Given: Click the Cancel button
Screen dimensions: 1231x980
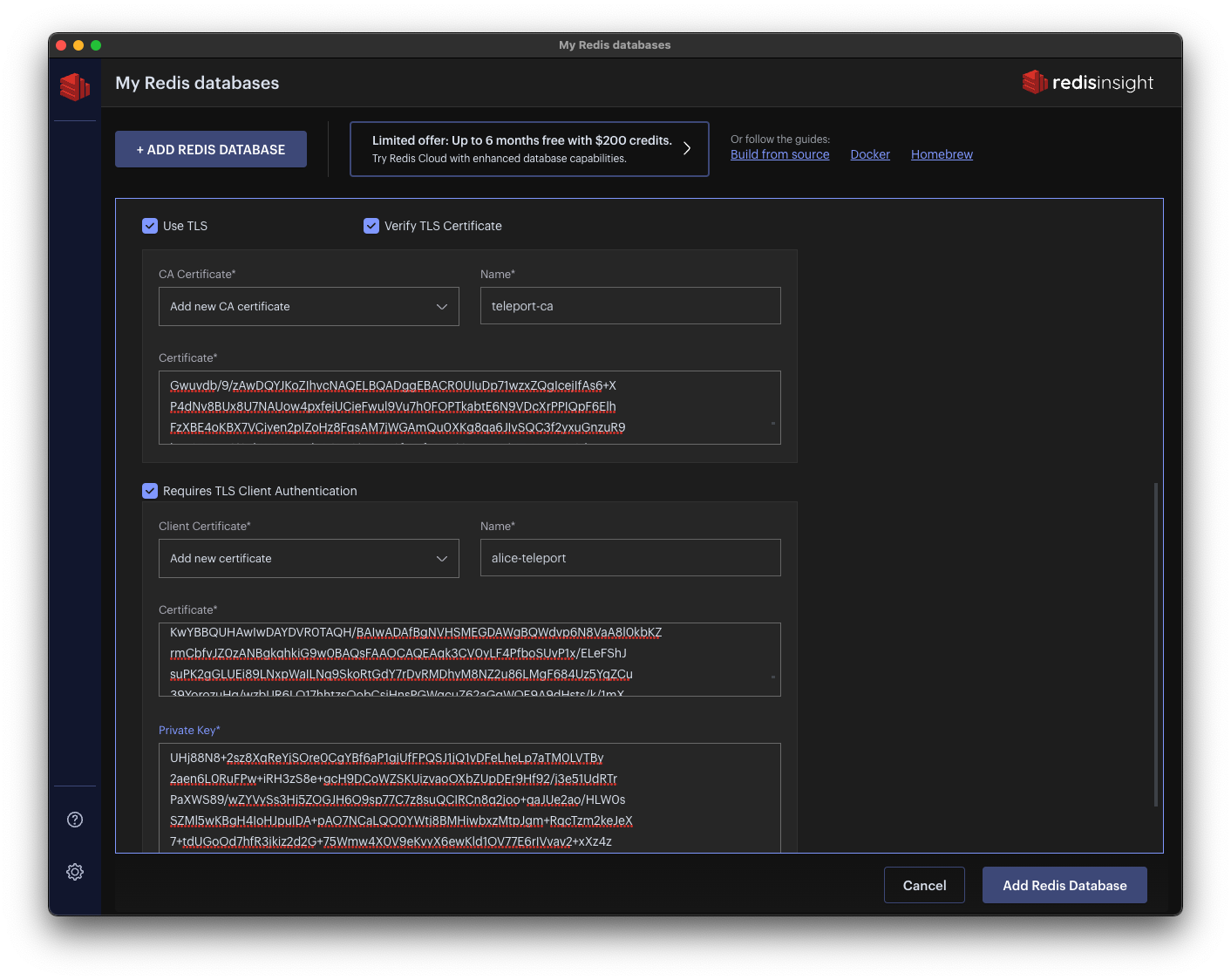Looking at the screenshot, I should (x=924, y=884).
